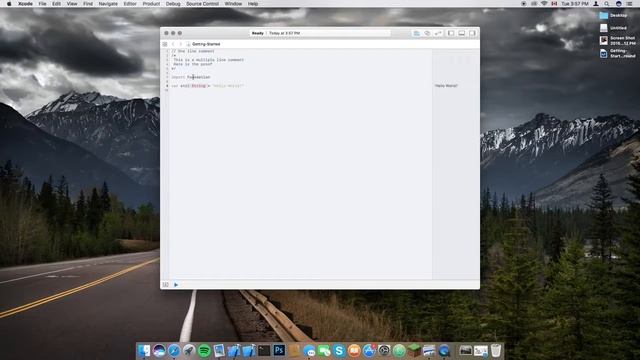640x360 pixels.
Task: Click the "Hello World!" result in sidebar
Action: 446,86
